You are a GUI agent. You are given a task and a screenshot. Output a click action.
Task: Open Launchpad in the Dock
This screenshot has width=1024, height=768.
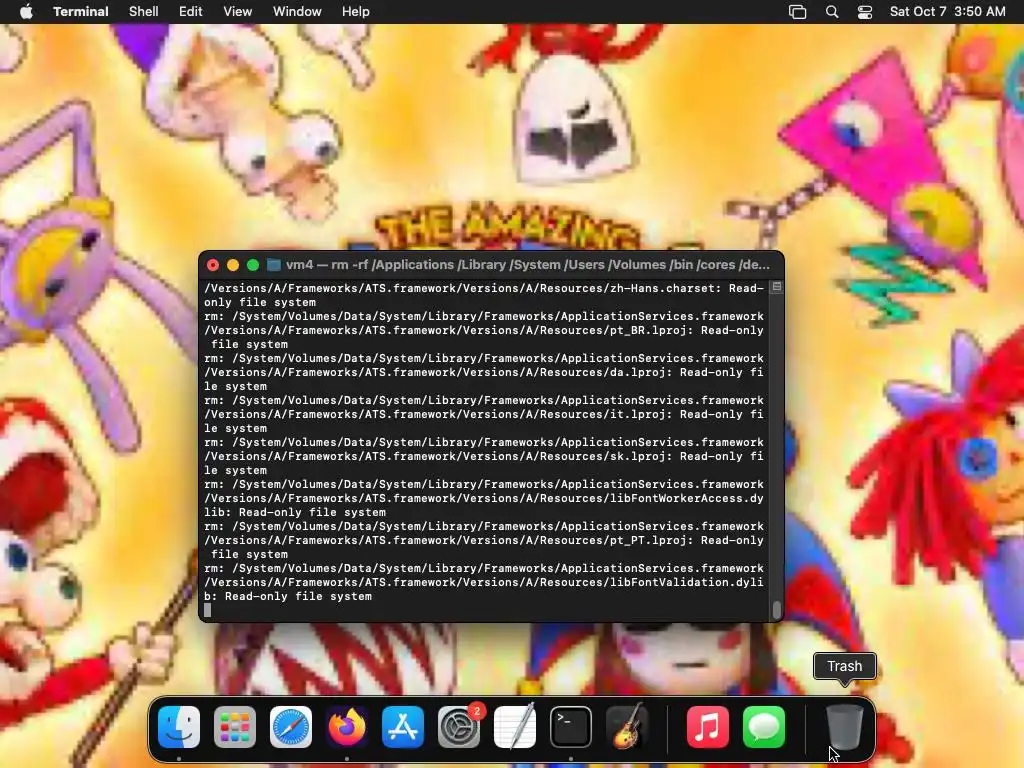tap(235, 727)
